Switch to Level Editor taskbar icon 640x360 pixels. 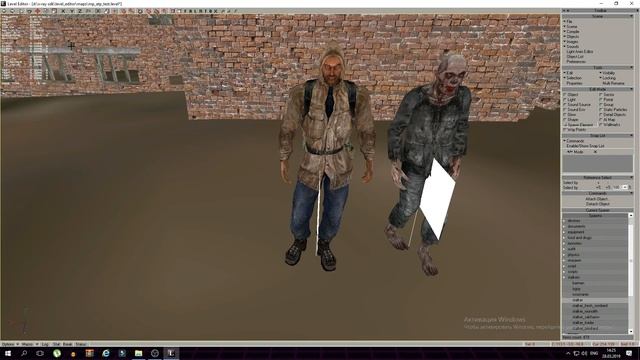pos(171,353)
